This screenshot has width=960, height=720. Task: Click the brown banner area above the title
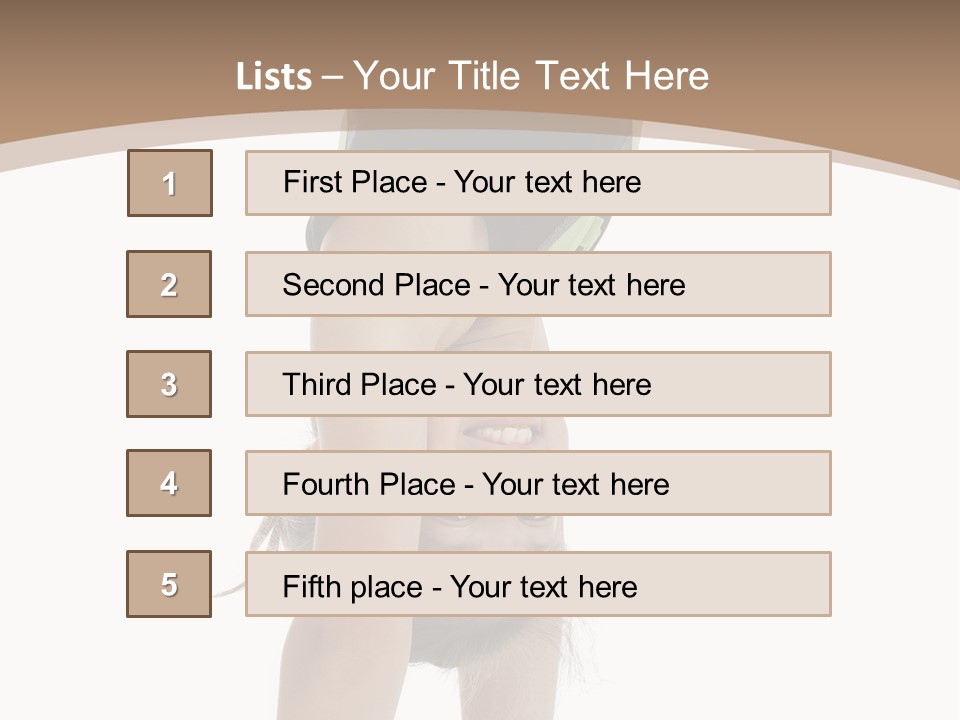[480, 25]
